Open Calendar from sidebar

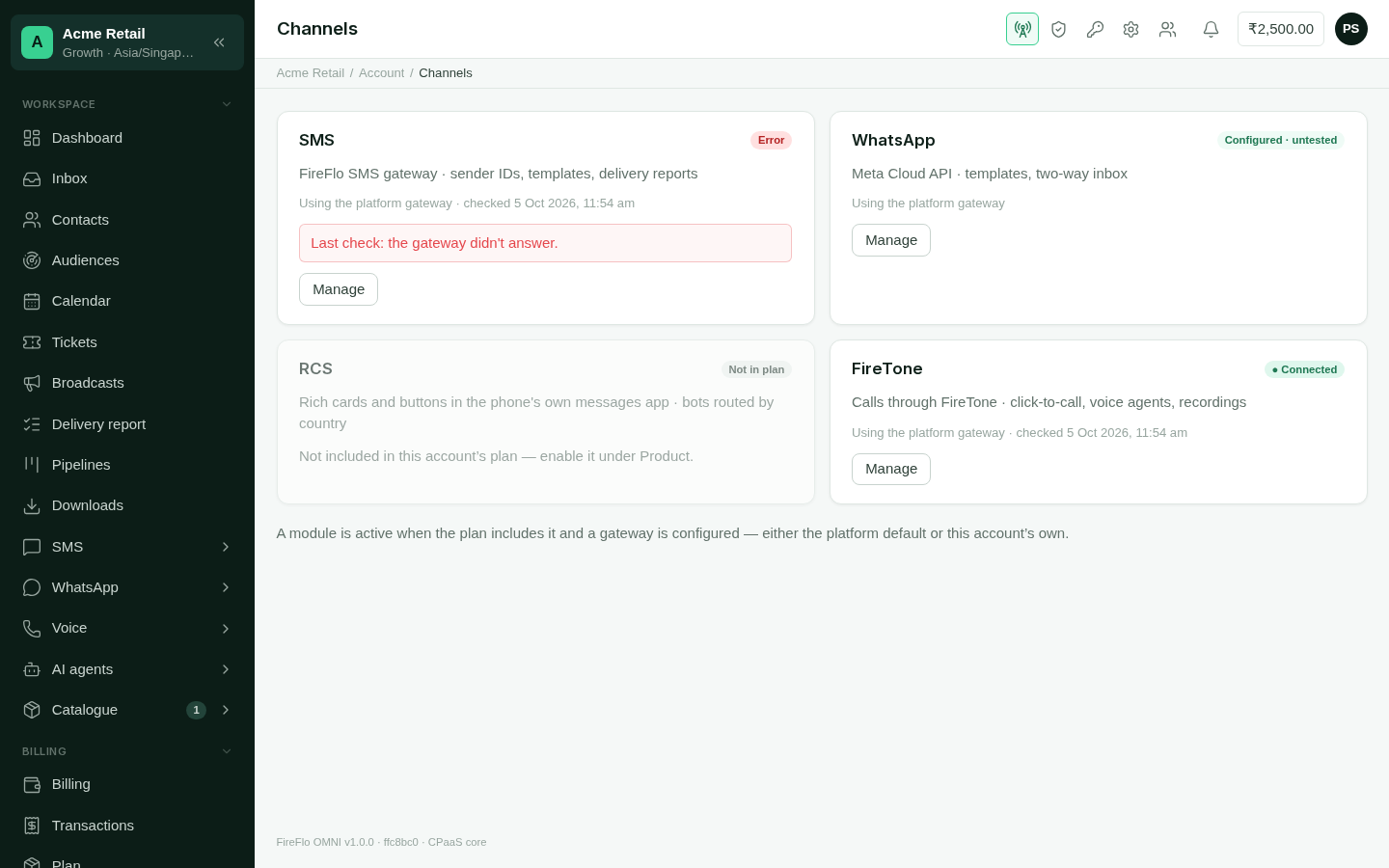(127, 301)
